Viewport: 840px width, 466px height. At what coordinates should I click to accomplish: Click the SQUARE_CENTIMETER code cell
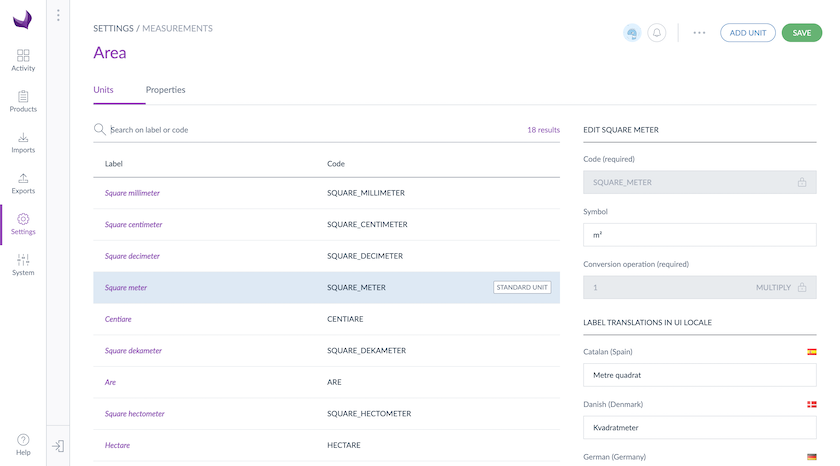(x=367, y=224)
